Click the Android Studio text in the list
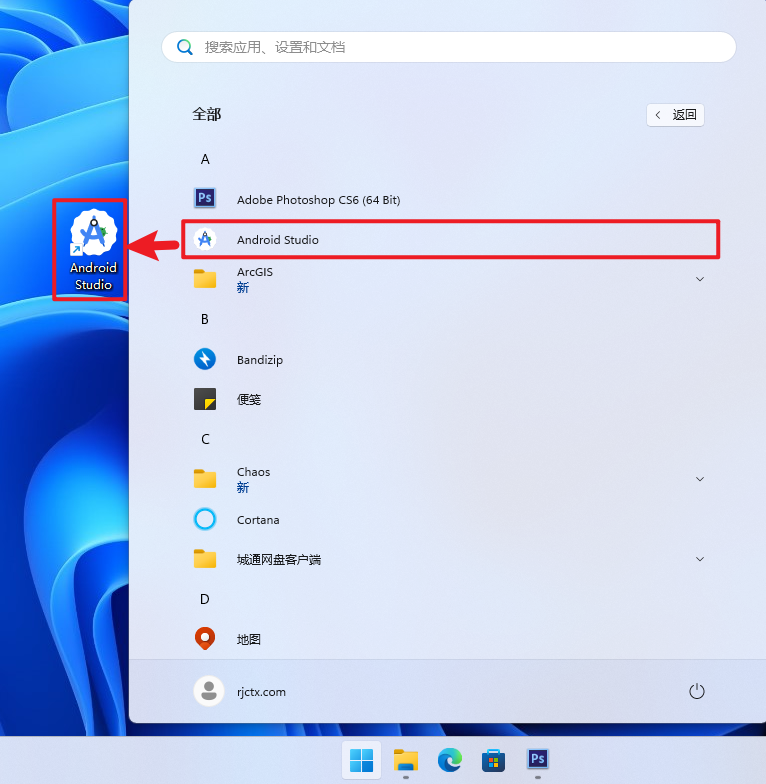 (278, 240)
